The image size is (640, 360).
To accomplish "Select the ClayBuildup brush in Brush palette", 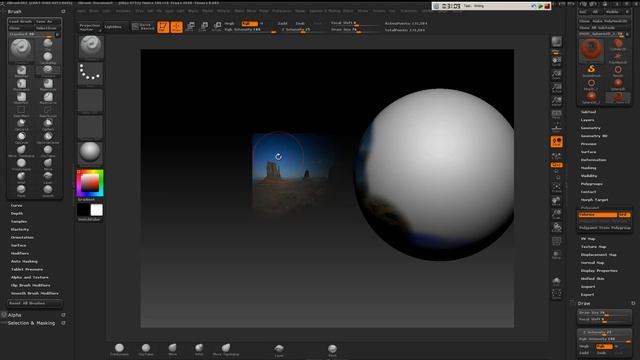I will (48, 57).
